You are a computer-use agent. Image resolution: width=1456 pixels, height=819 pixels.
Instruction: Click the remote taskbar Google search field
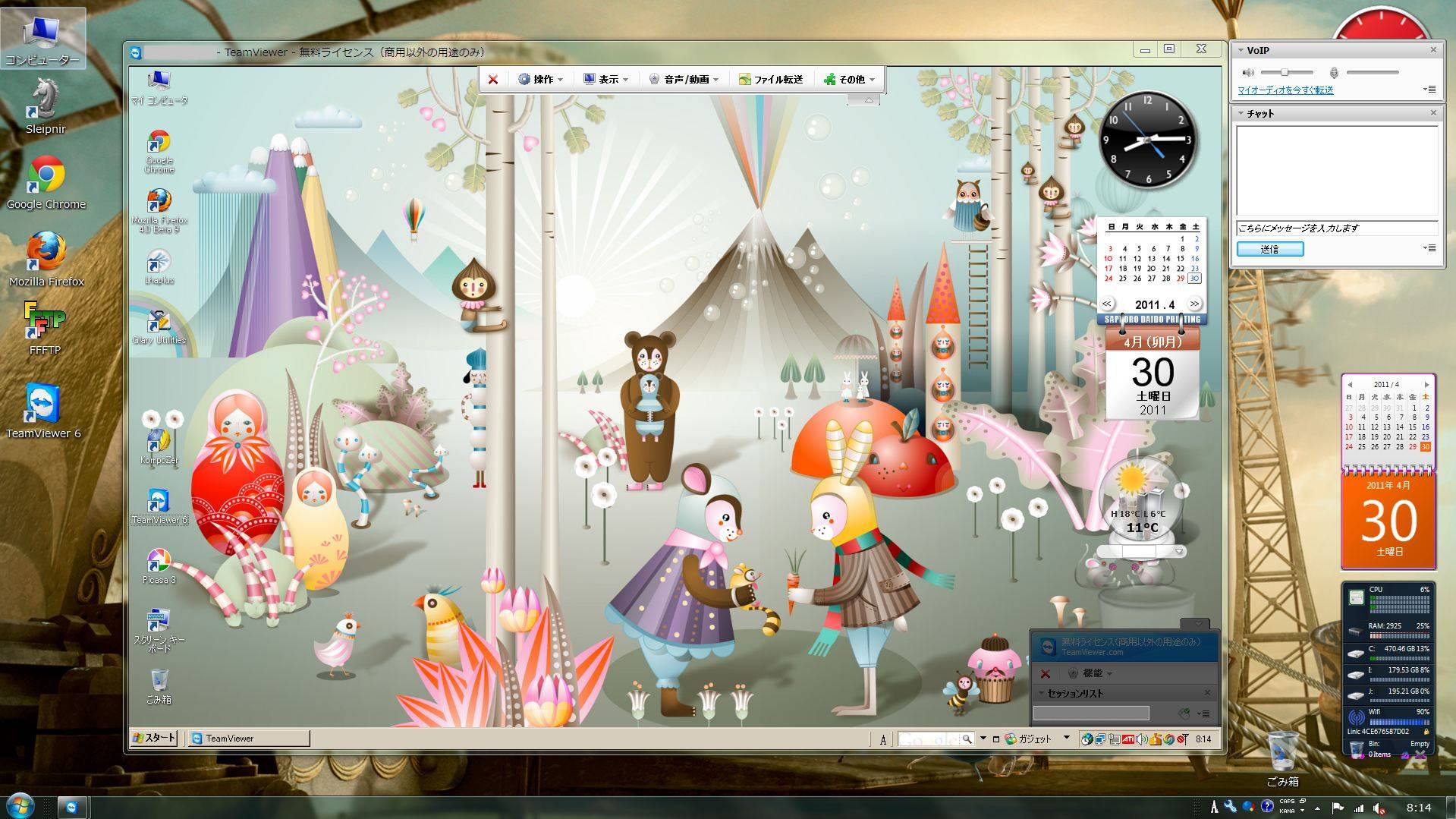pyautogui.click(x=929, y=739)
